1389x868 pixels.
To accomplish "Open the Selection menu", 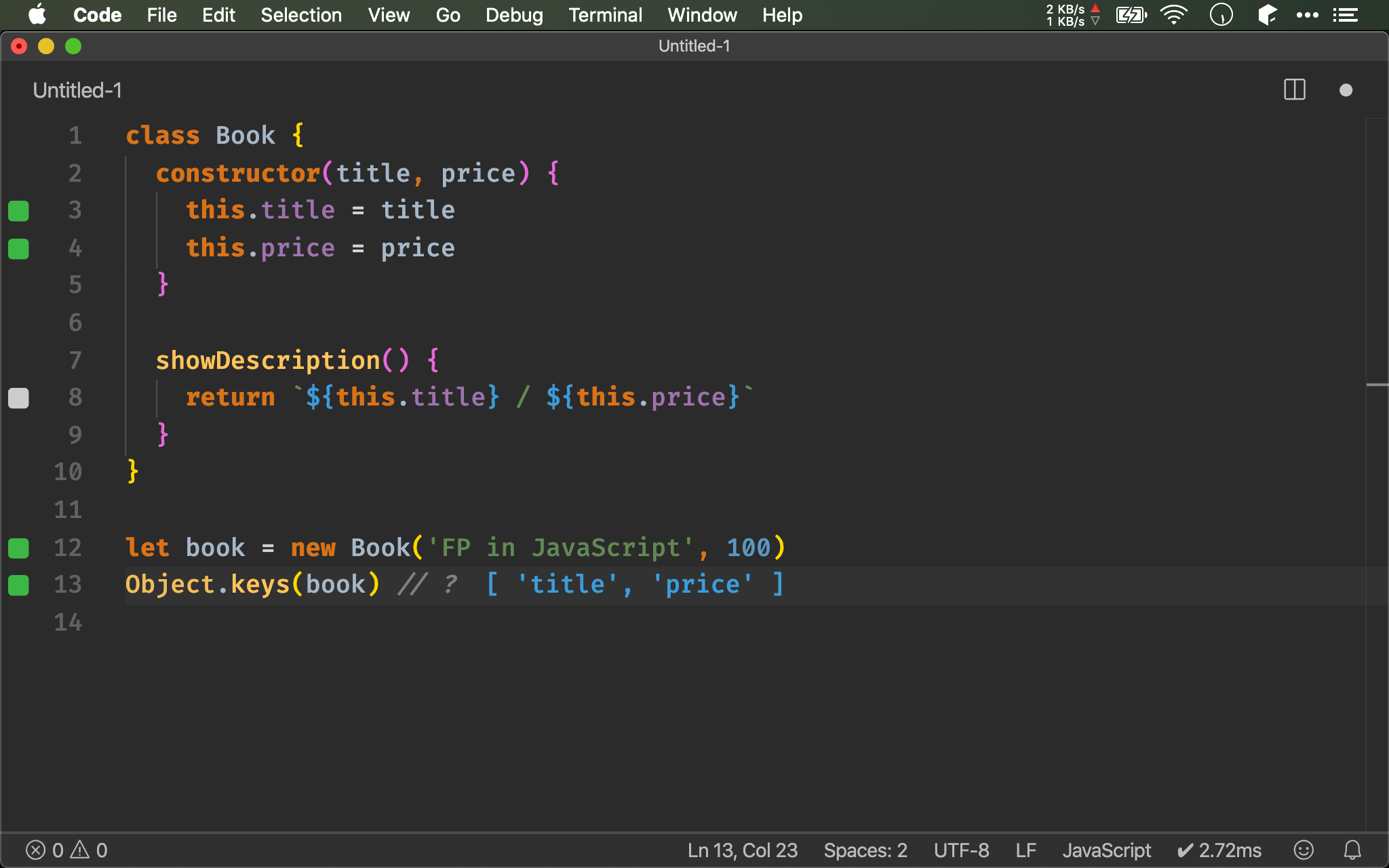I will tap(301, 15).
